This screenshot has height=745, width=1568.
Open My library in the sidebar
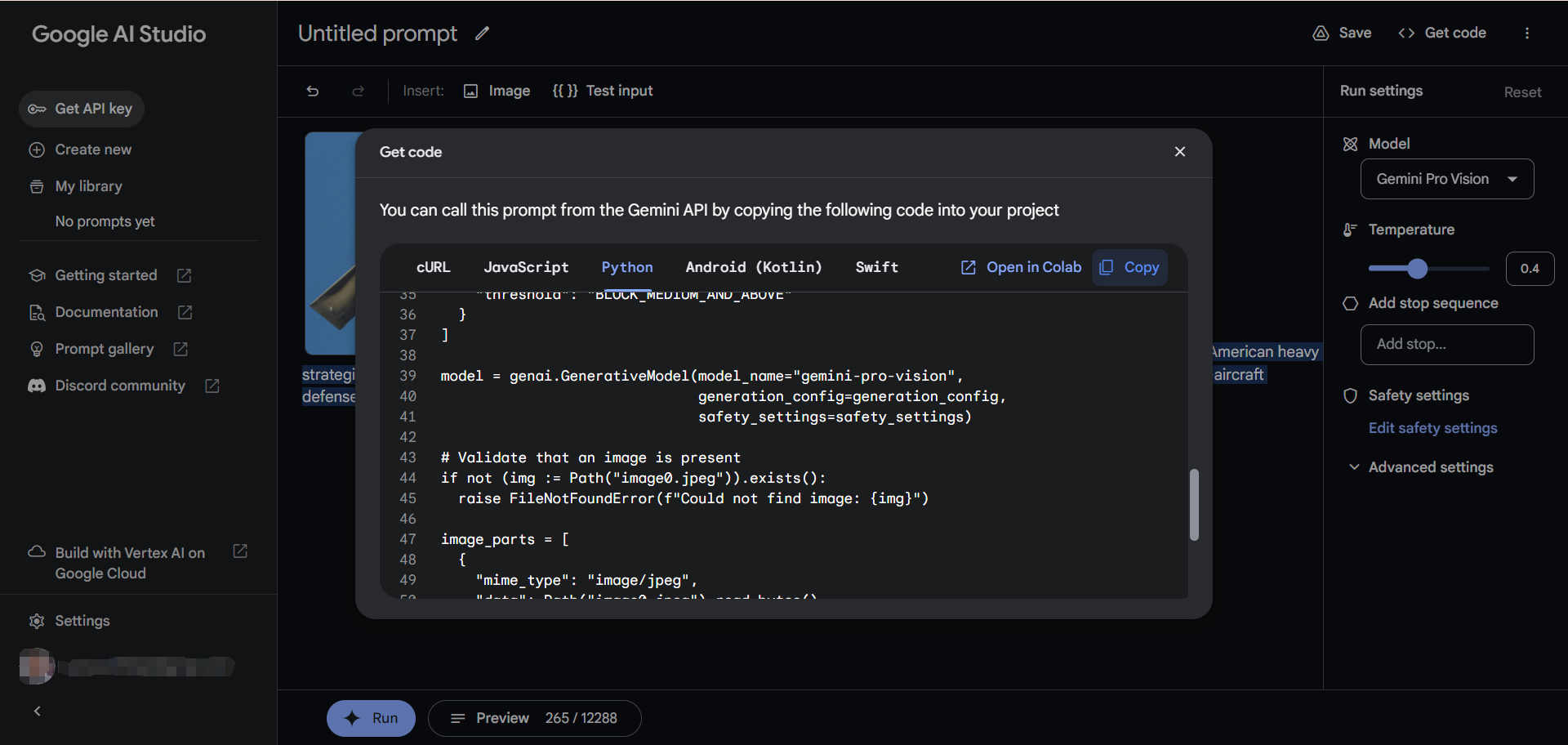(76, 186)
